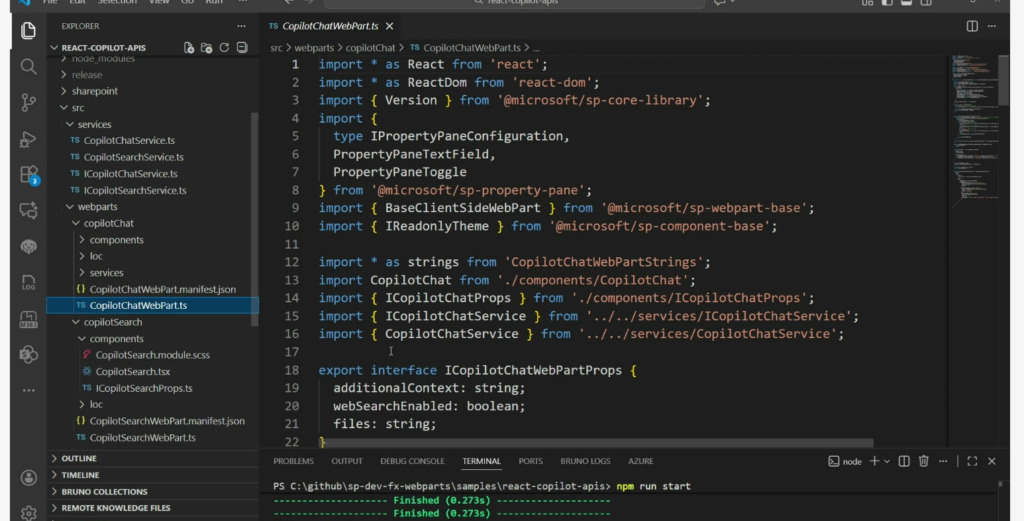Switch to the PROBLEMS panel tab

[x=293, y=461]
